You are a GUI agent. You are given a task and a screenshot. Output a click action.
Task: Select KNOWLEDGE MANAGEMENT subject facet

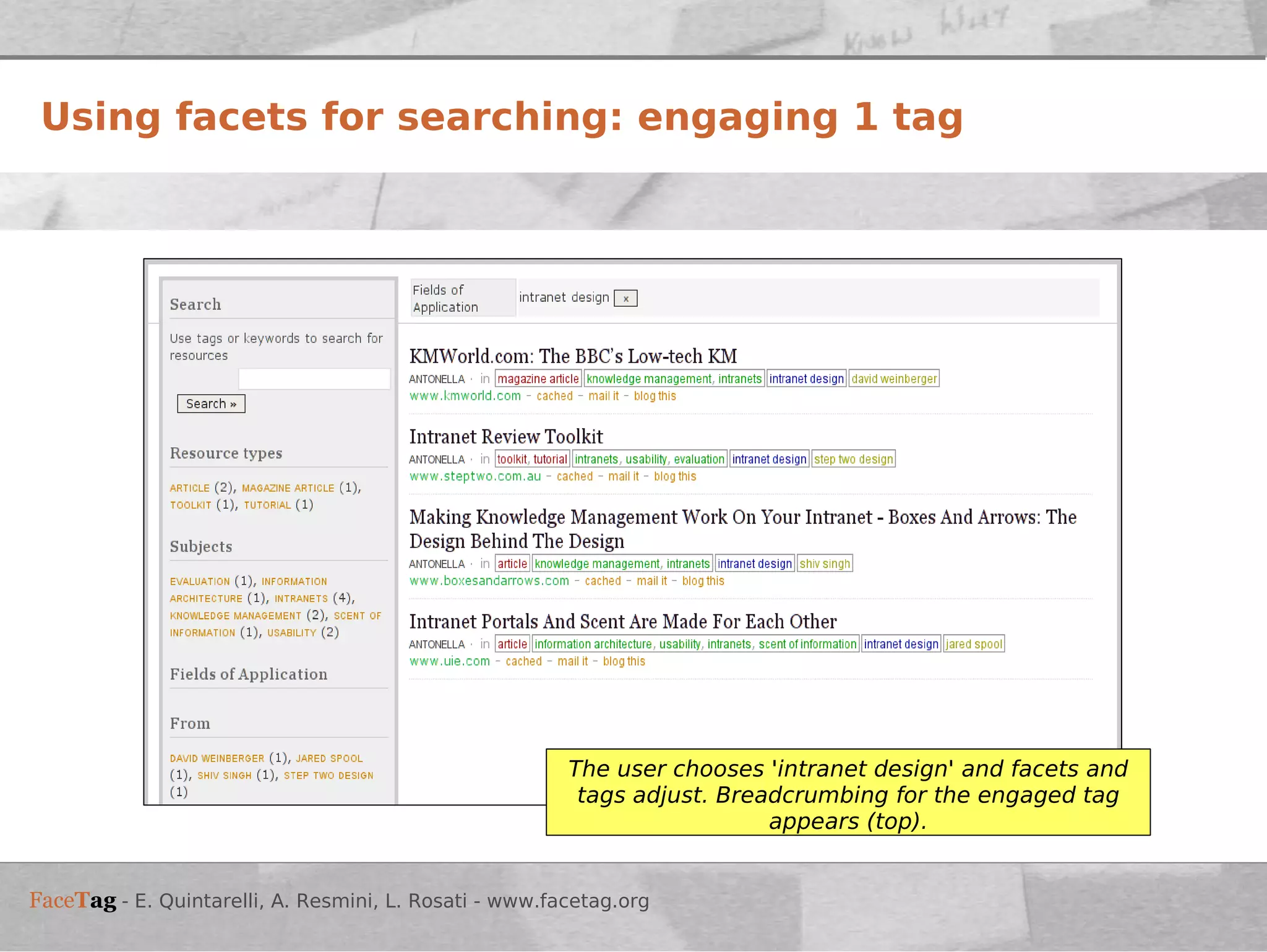pos(236,616)
